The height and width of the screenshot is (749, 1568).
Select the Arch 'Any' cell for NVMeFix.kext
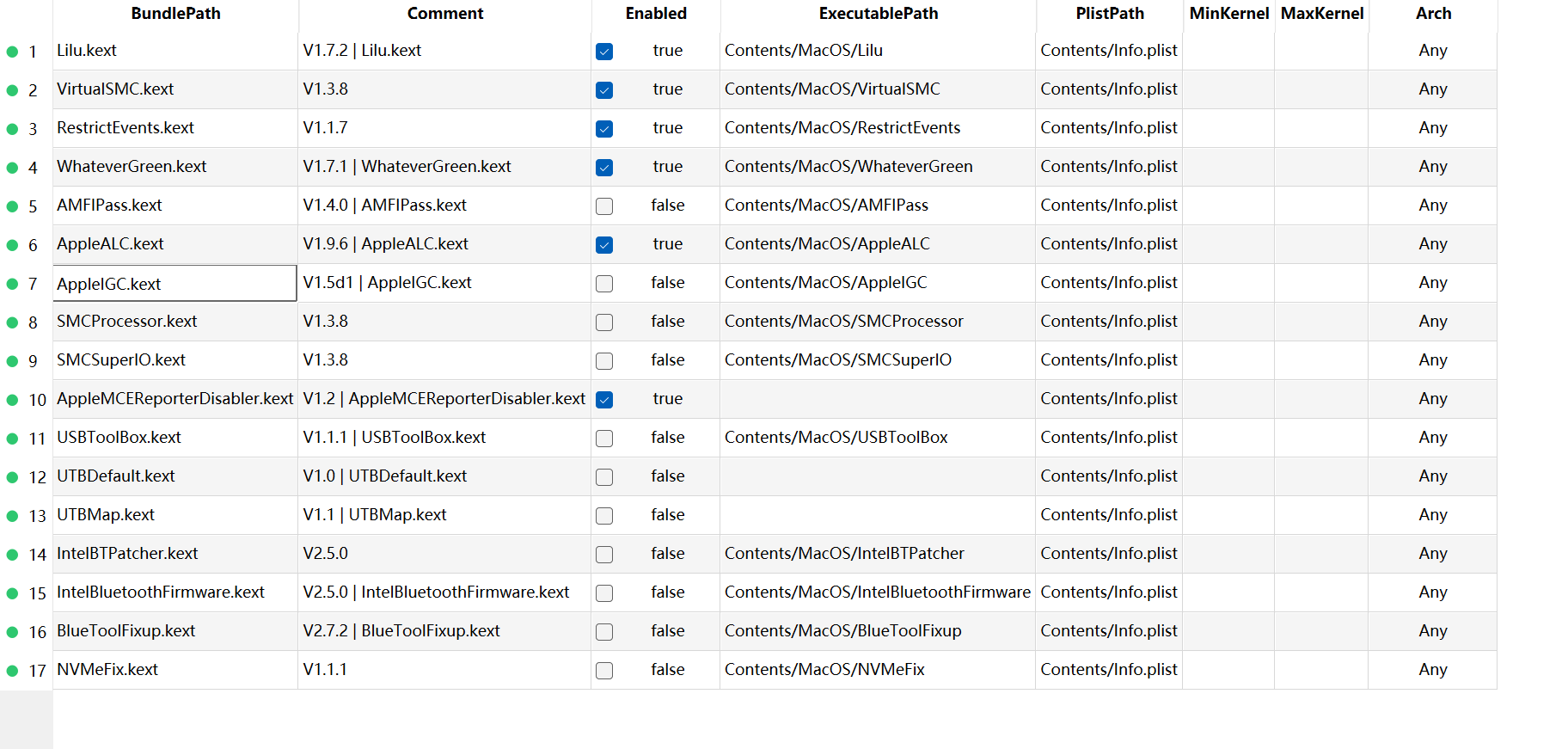[1433, 670]
